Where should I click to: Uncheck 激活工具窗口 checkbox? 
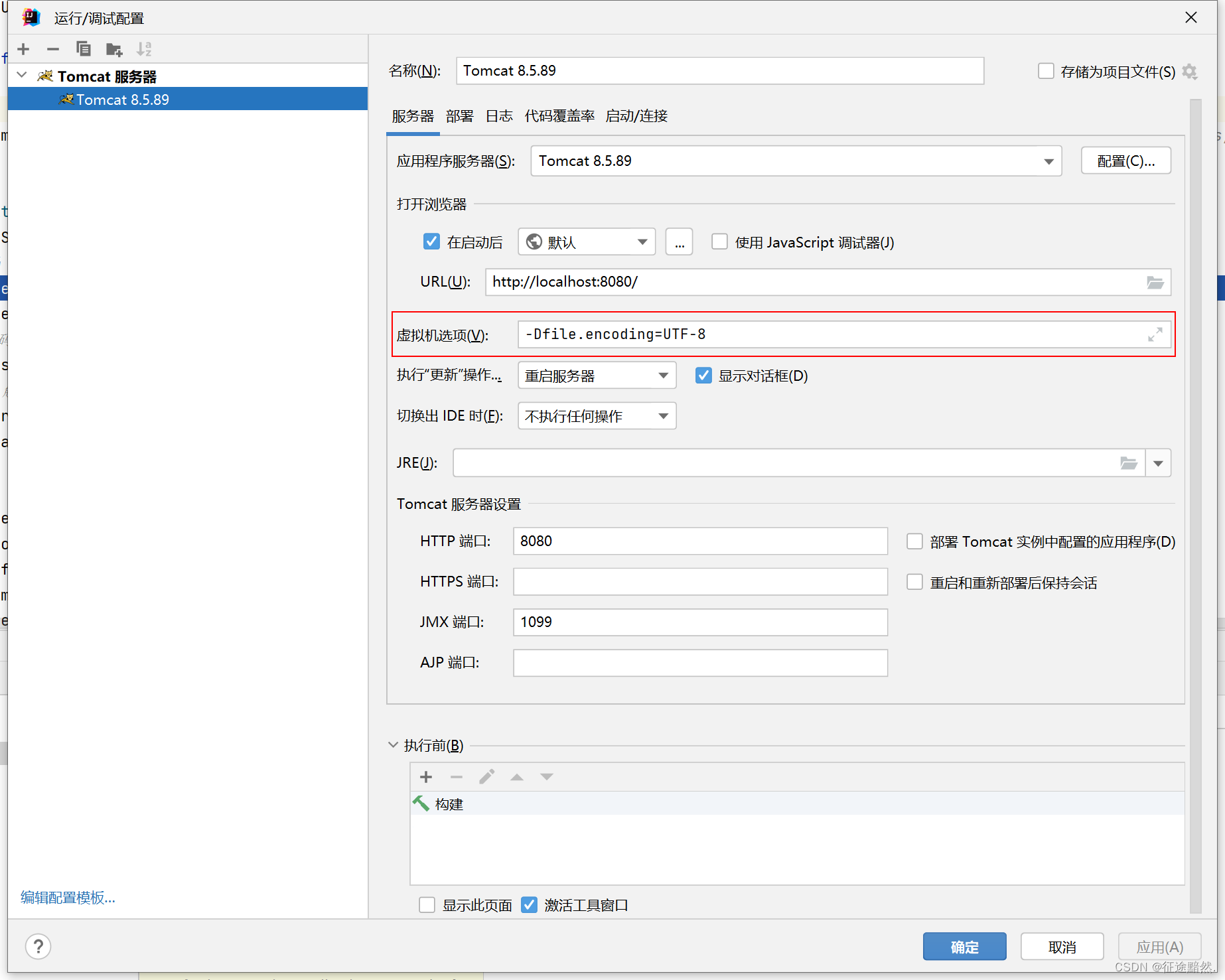529,905
